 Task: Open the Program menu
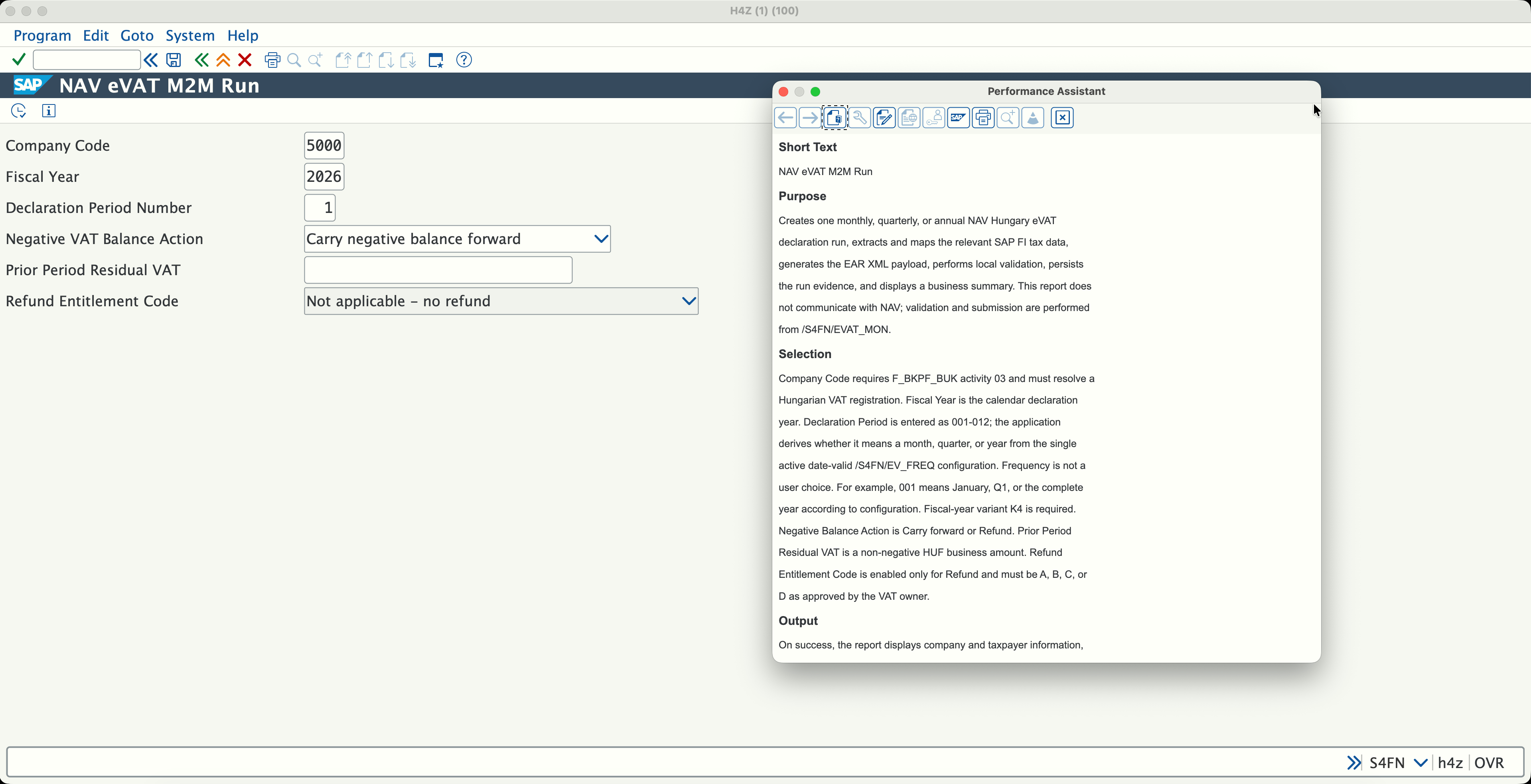coord(42,35)
